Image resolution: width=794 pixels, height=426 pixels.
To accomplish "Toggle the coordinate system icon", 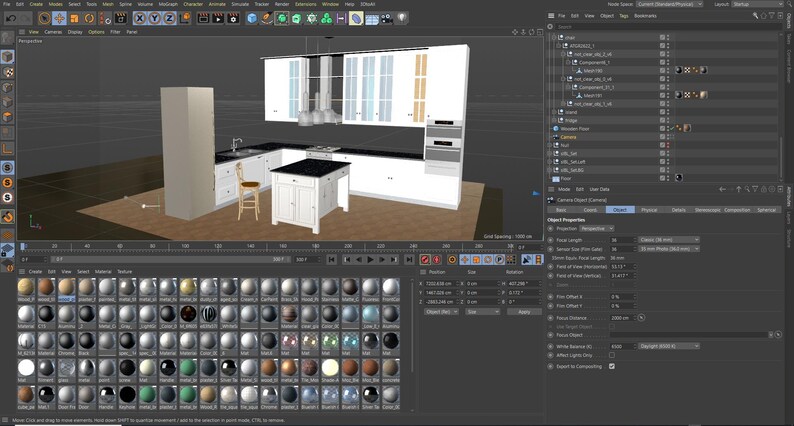I will 184,19.
